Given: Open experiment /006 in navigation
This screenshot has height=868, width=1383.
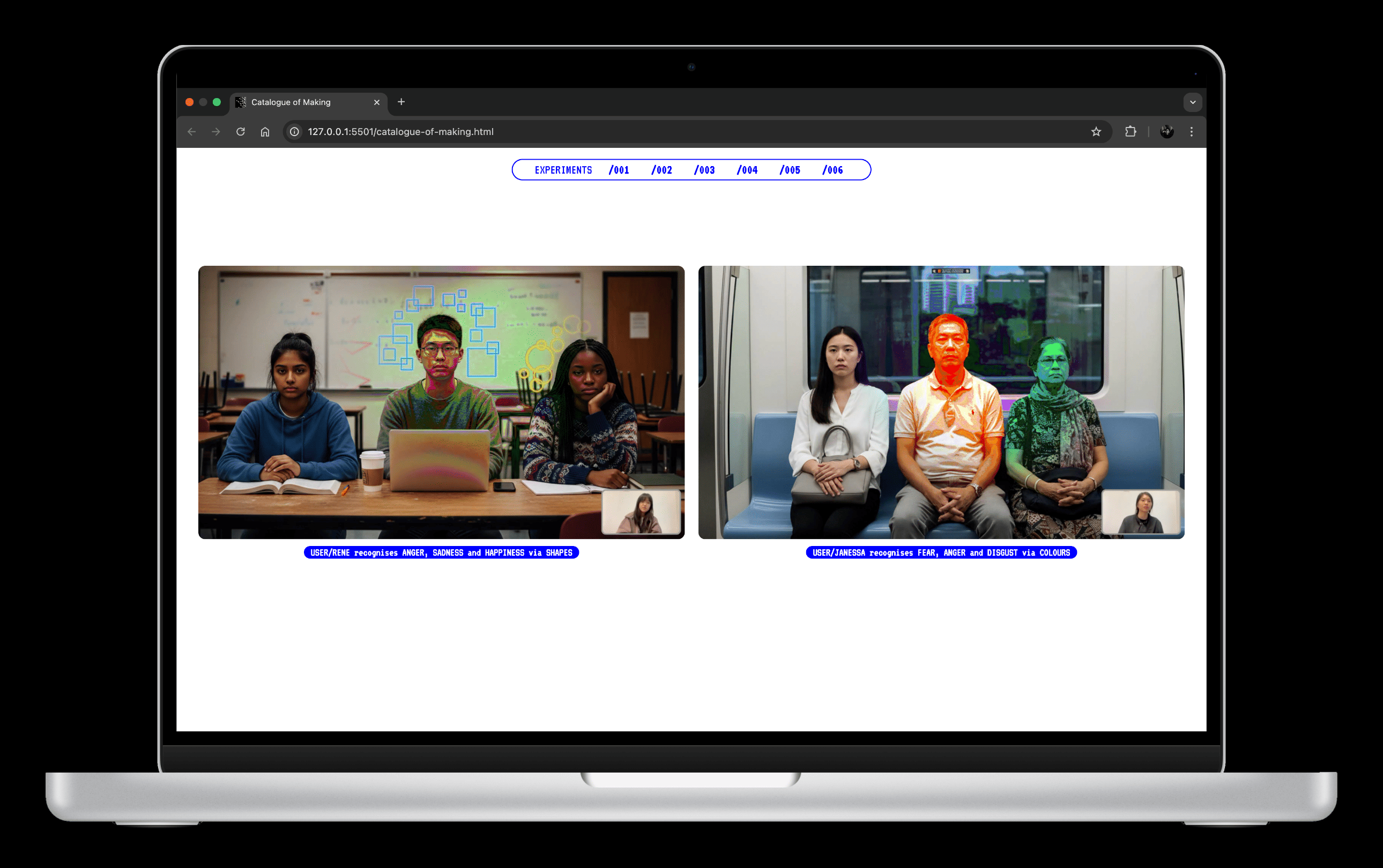Looking at the screenshot, I should click(832, 170).
